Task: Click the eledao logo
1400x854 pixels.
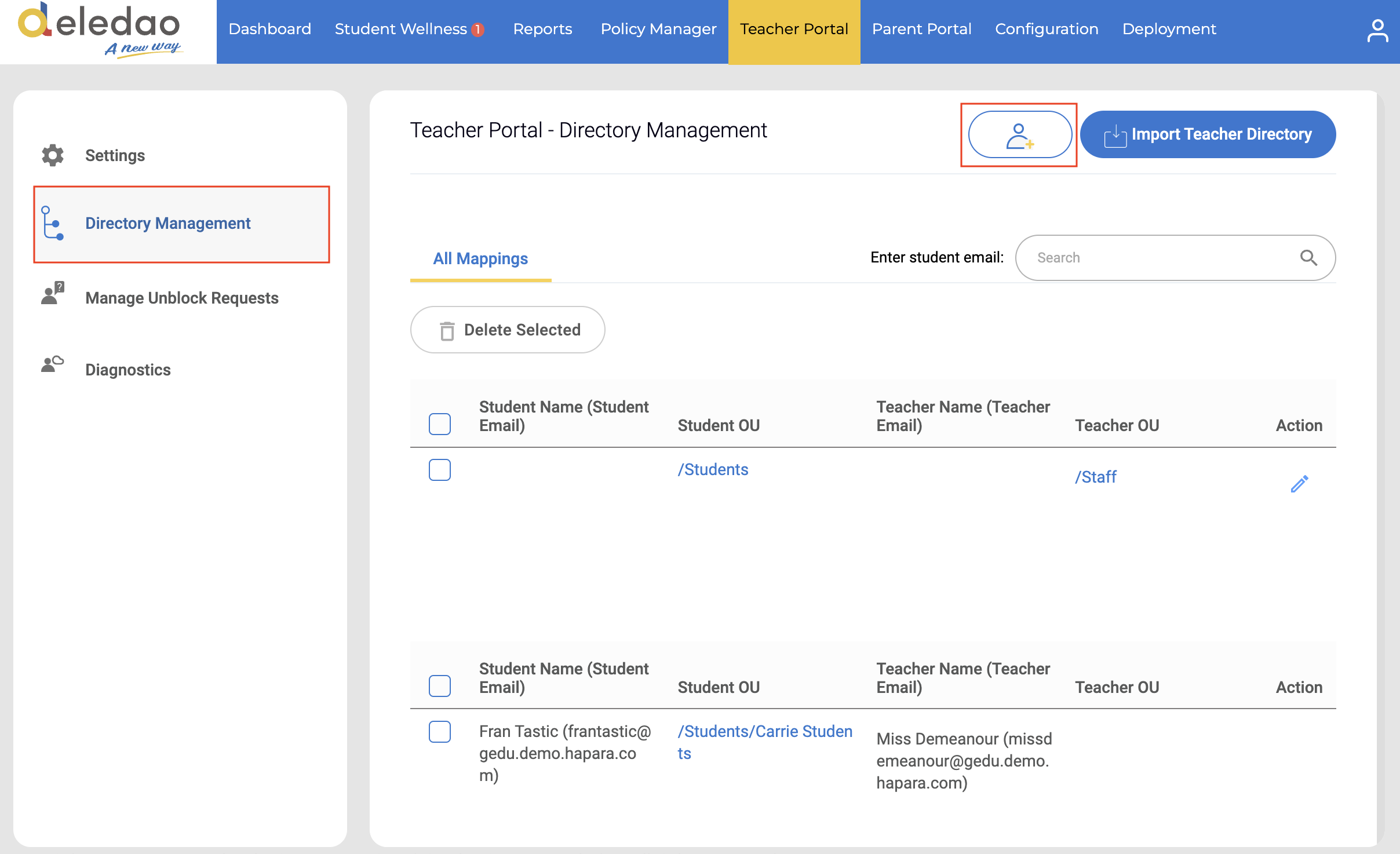Action: tap(100, 30)
